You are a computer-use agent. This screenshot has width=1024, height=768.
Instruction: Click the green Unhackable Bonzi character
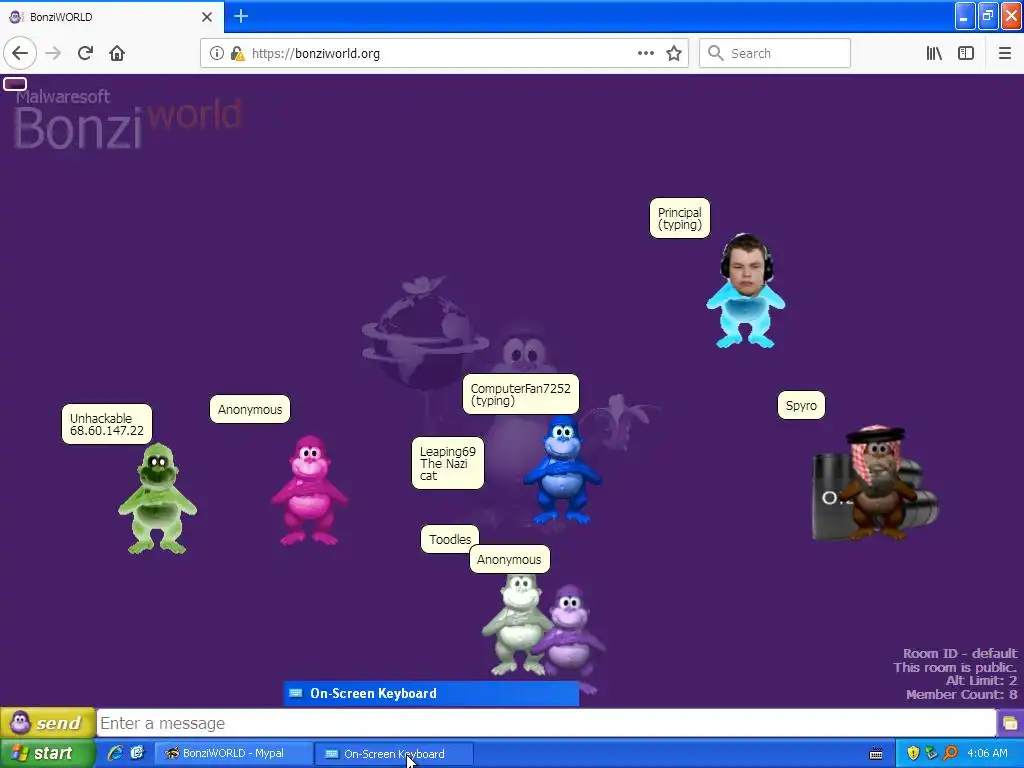click(x=157, y=498)
